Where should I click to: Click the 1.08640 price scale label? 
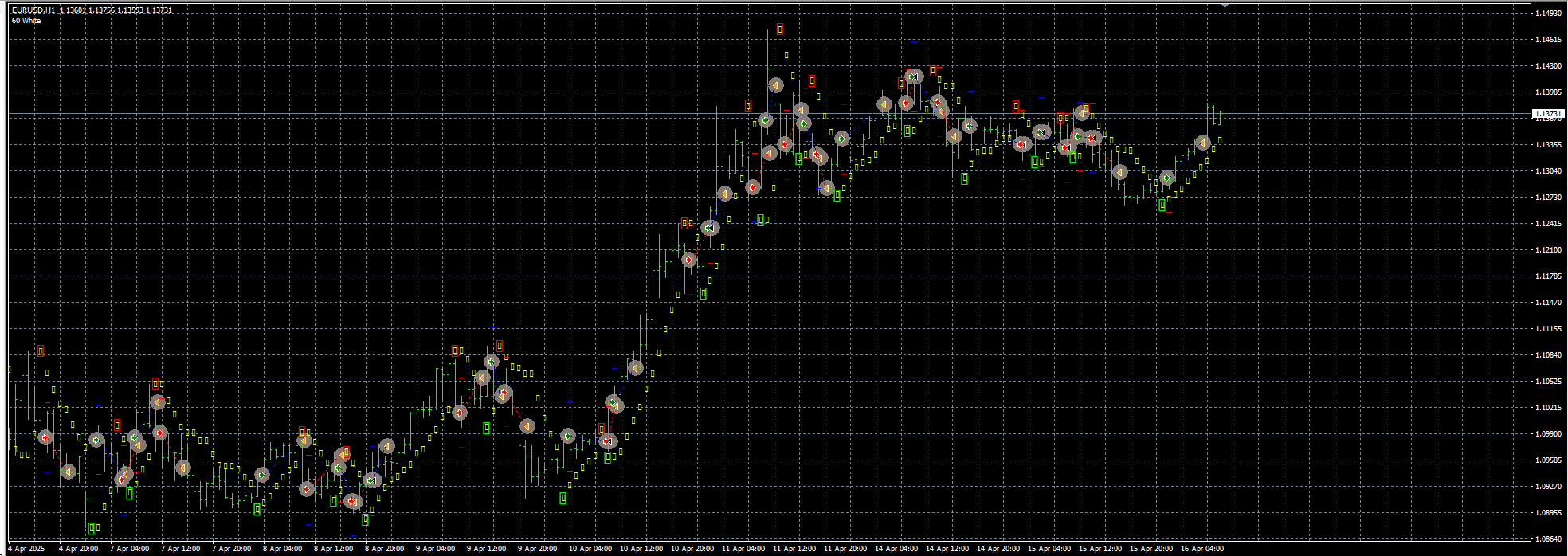coord(1547,539)
